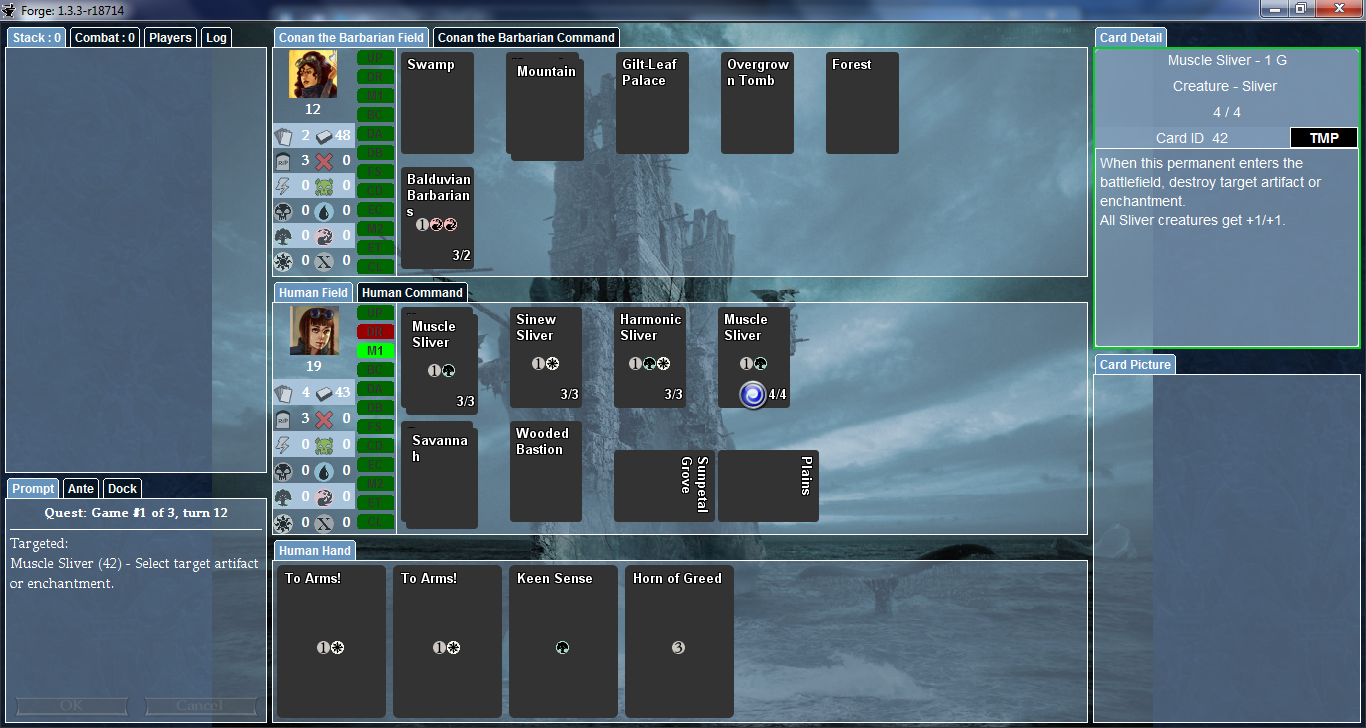Click Conan's exile red X icon

coord(324,160)
